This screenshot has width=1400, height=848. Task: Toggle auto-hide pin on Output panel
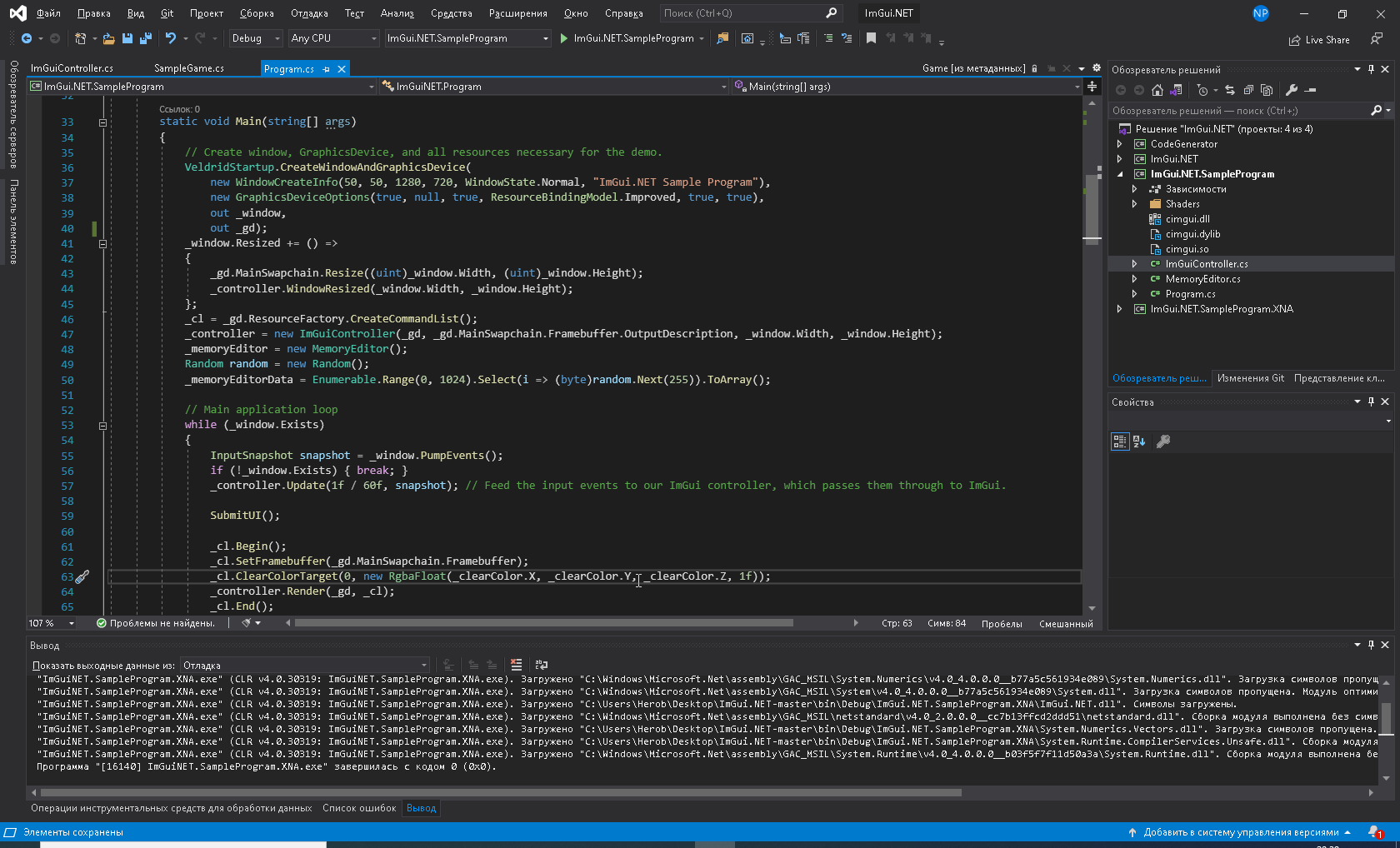(x=1371, y=645)
